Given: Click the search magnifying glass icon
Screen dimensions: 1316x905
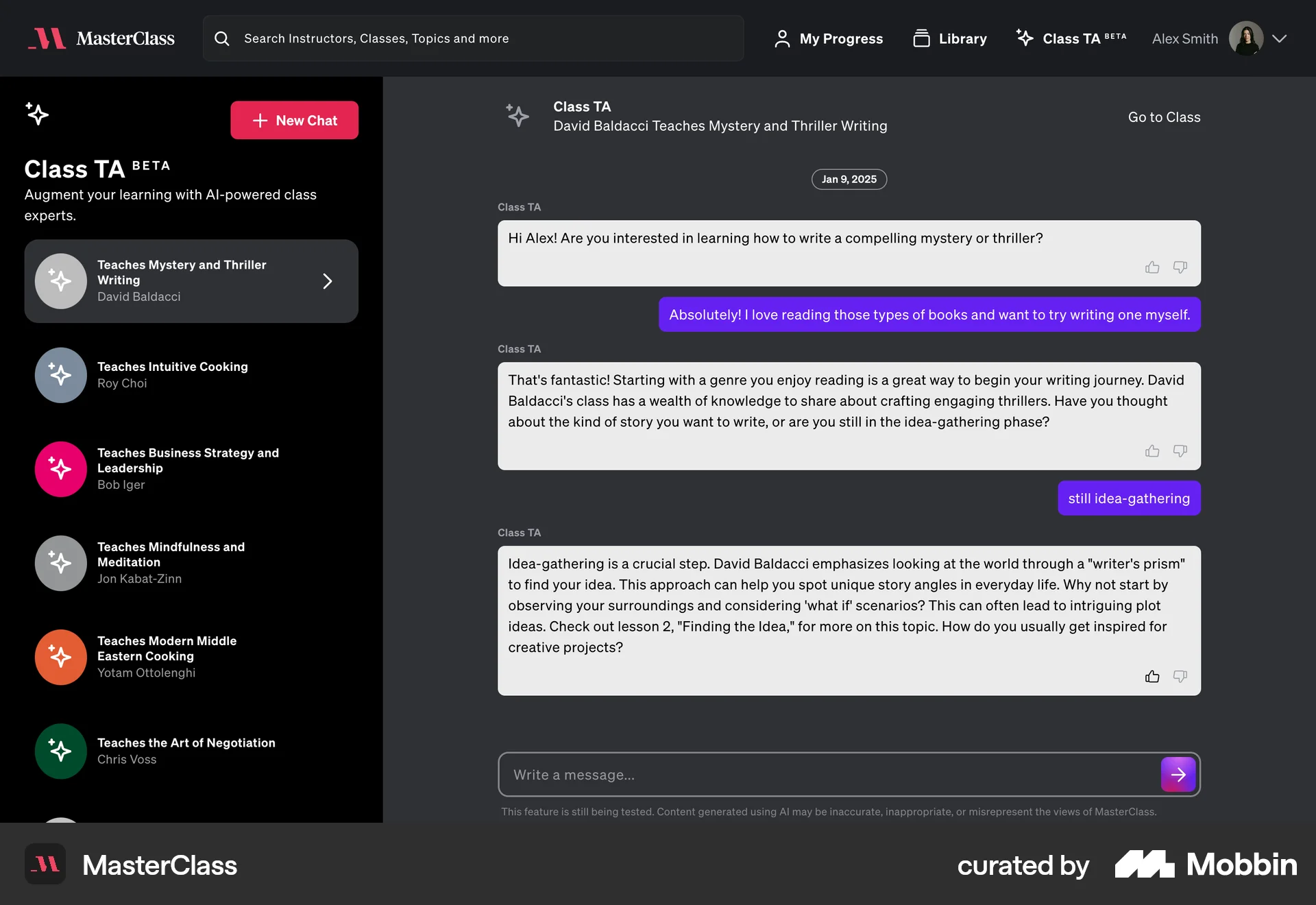Looking at the screenshot, I should coord(222,39).
